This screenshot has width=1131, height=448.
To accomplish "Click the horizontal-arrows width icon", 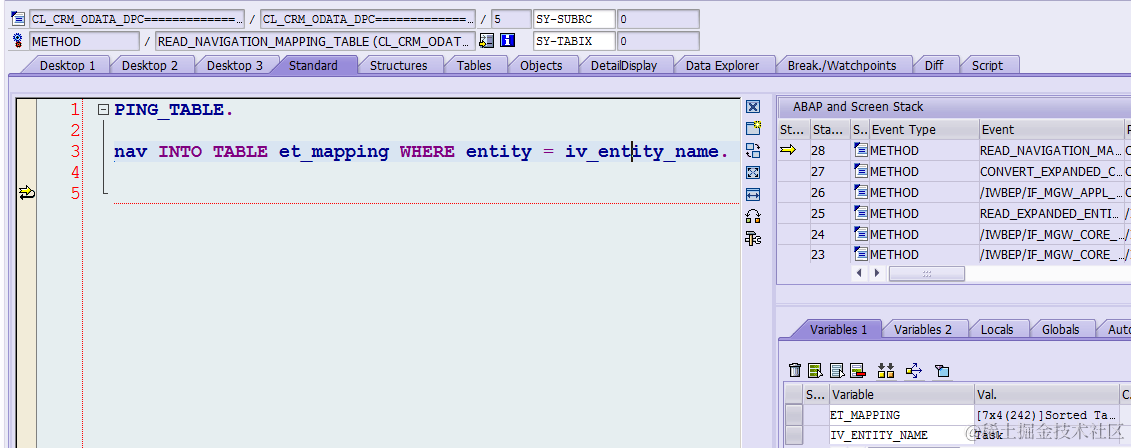I will pos(753,194).
